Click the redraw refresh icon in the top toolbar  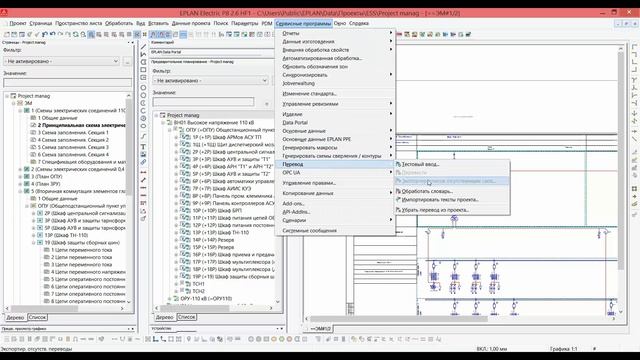tap(76, 35)
